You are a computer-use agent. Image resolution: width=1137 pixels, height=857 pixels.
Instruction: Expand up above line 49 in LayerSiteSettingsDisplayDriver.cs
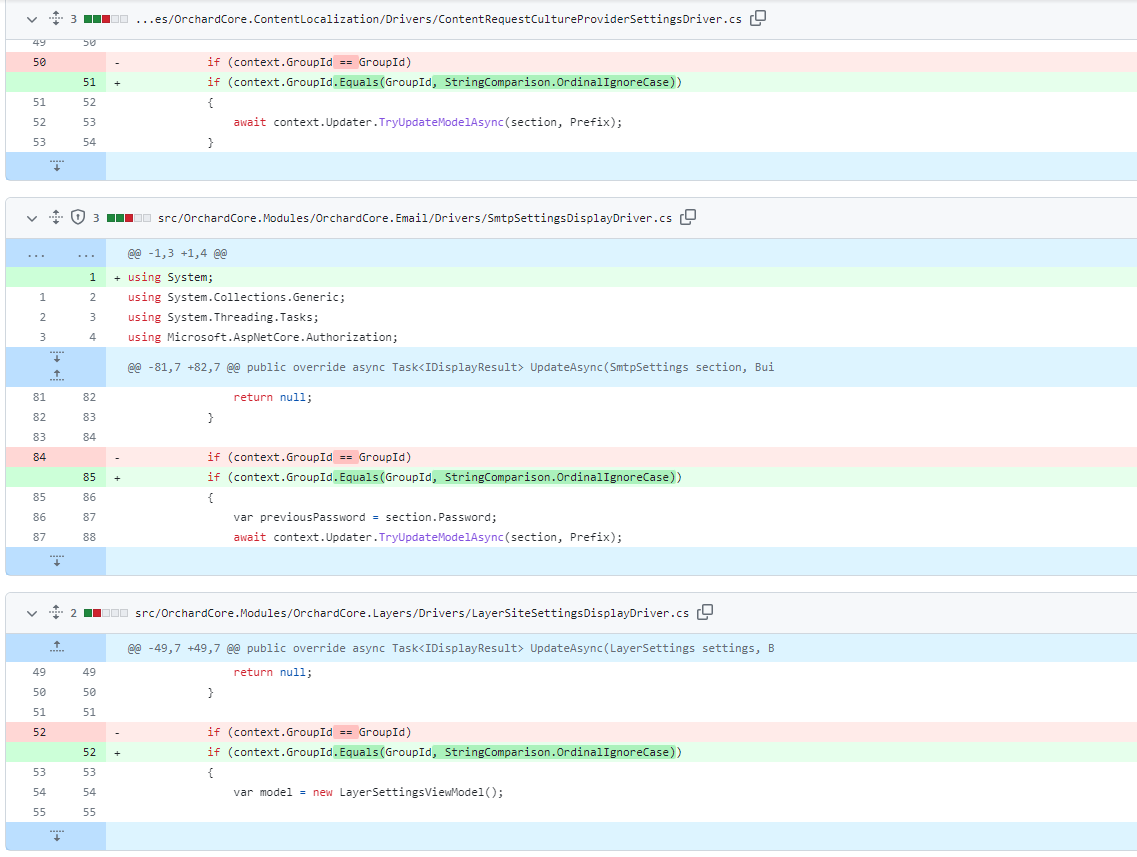pyautogui.click(x=57, y=647)
